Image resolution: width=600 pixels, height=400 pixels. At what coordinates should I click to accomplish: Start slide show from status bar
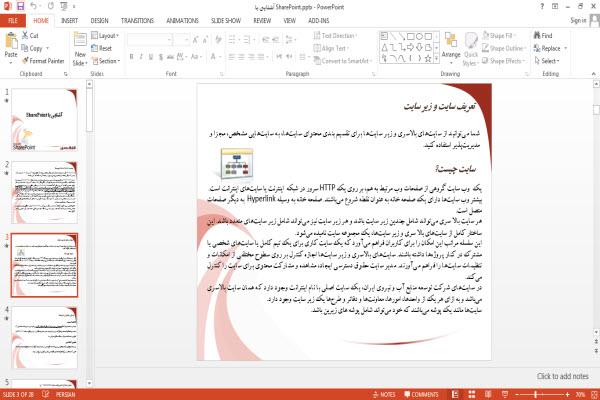(x=505, y=394)
